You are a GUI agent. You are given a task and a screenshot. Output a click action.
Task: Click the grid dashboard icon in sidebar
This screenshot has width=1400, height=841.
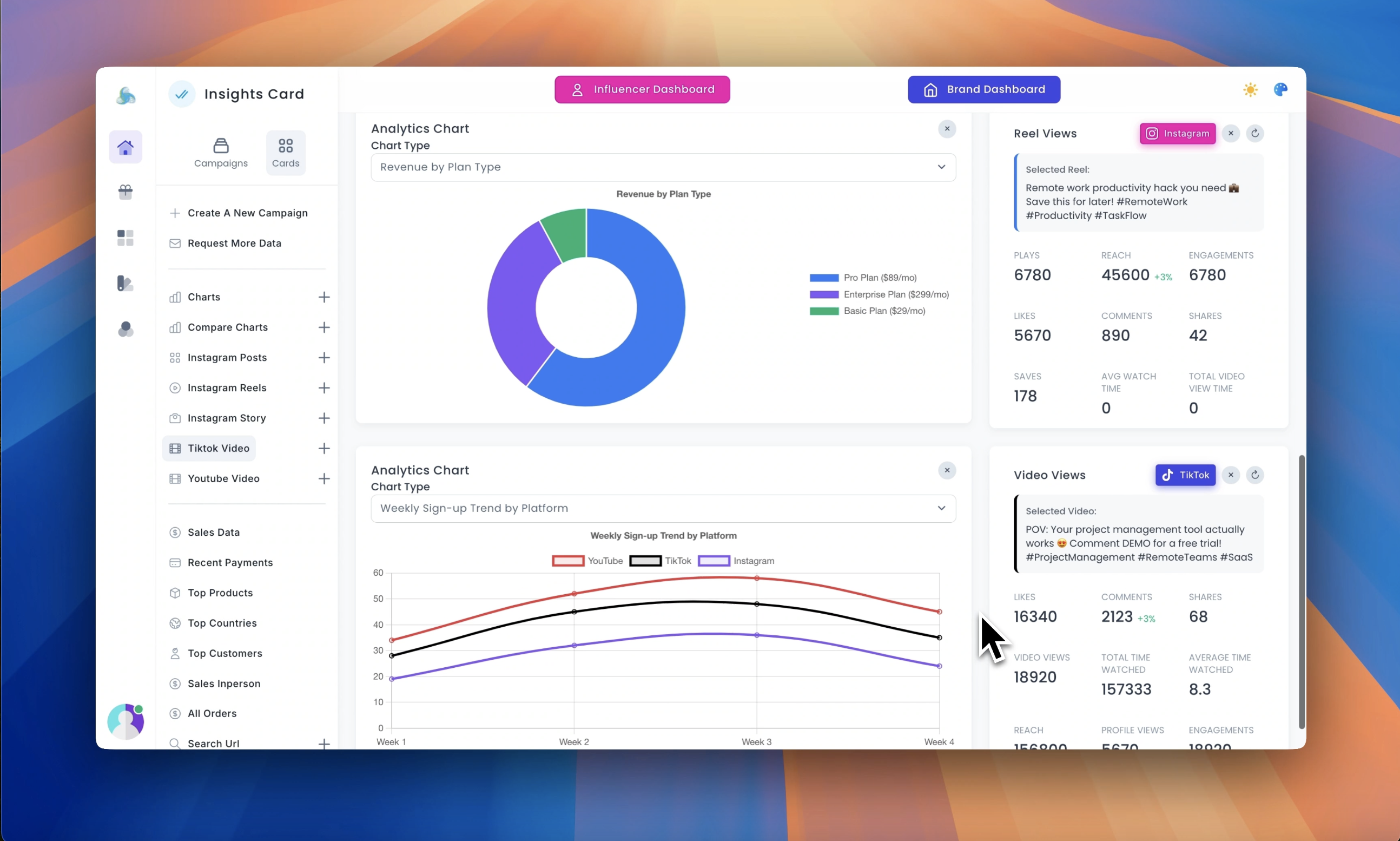coord(125,238)
